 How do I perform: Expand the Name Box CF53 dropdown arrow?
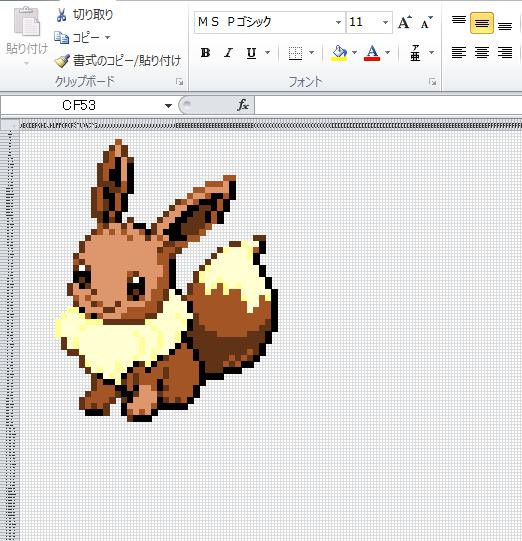168,105
